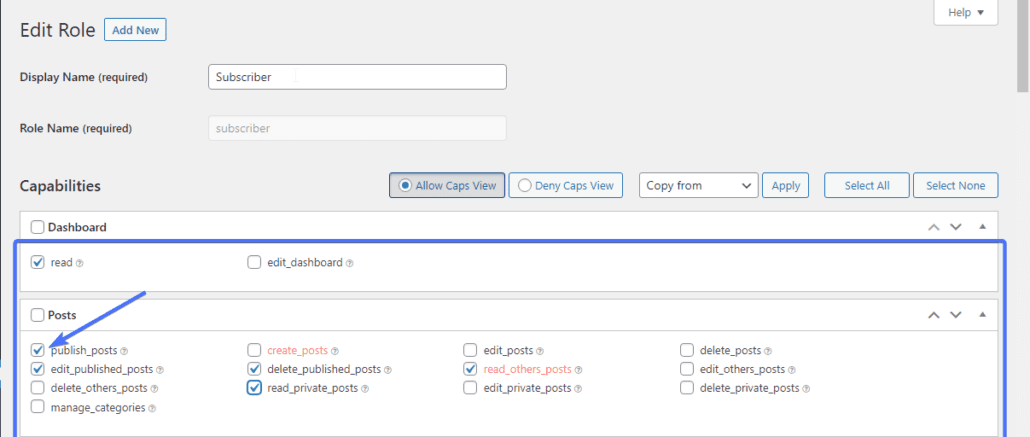Collapse the Dashboard panel triangle
Screen dimensions: 1030x437
pos(983,227)
